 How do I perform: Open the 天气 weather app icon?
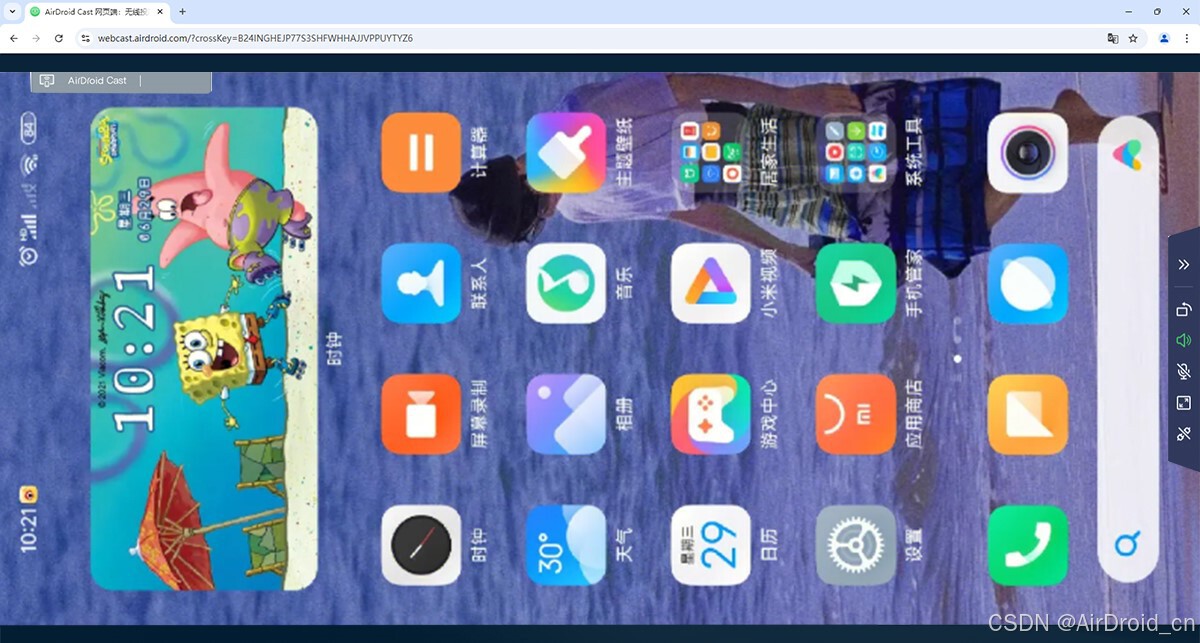click(566, 545)
